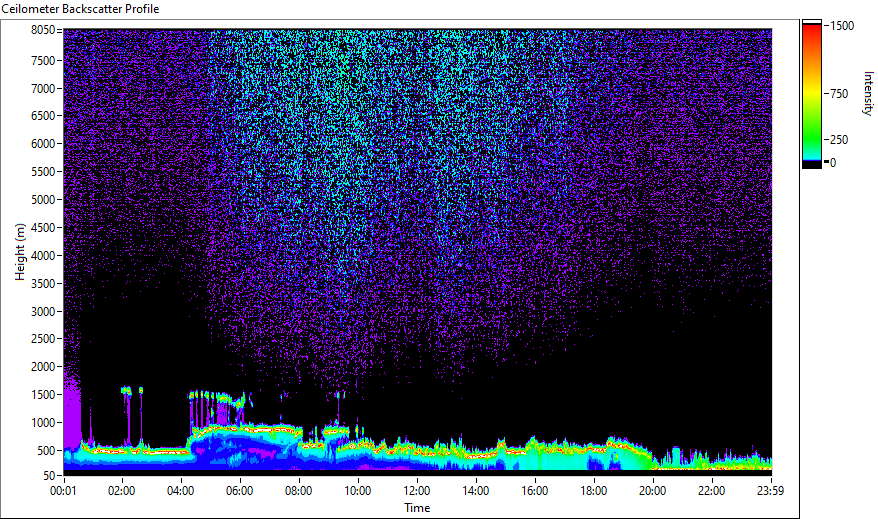Screen dimensions: 878x519
Task: Select the 6000 height axis value
Action: click(x=43, y=144)
